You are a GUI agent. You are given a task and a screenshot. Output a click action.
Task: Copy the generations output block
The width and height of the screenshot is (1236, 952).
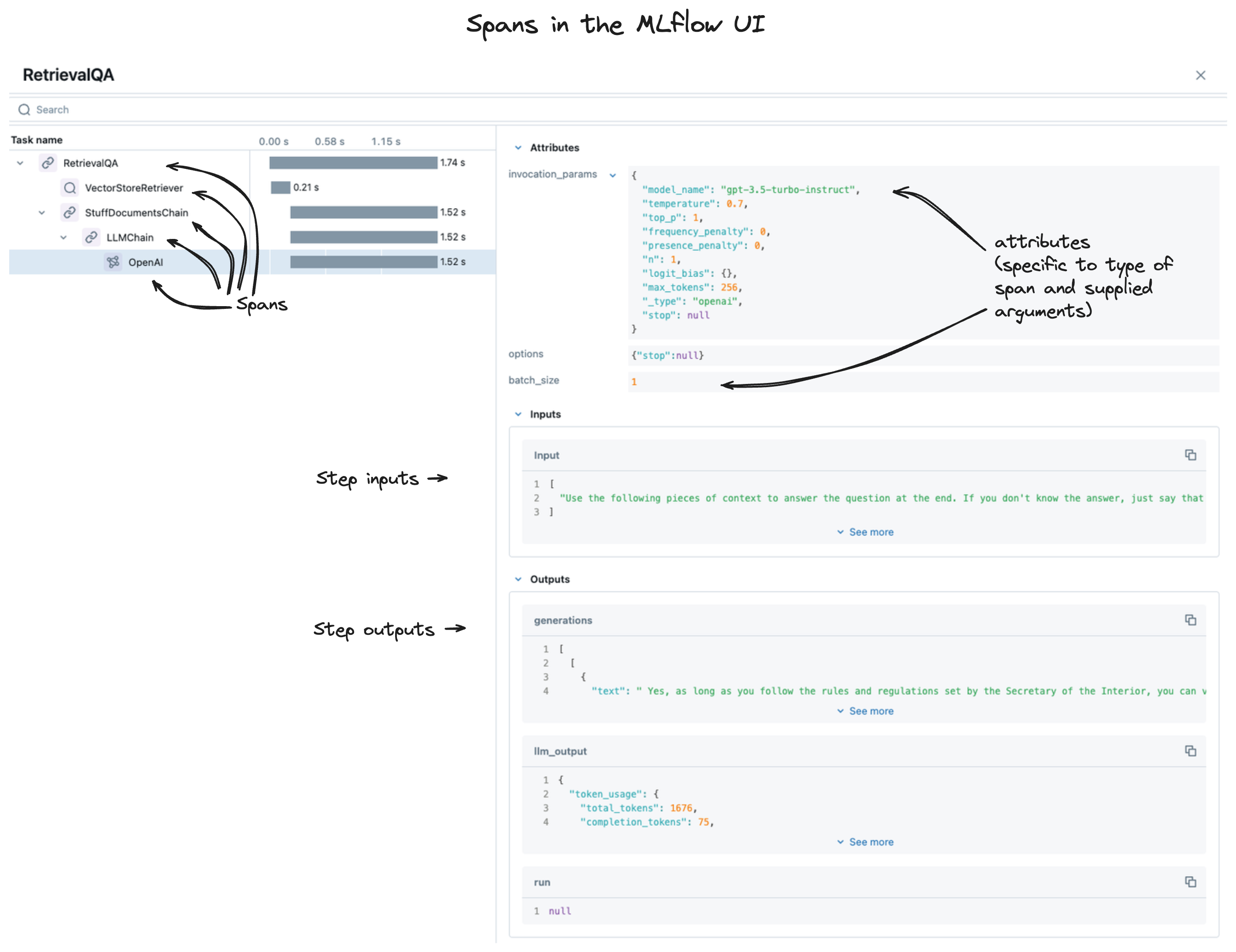[x=1190, y=621]
